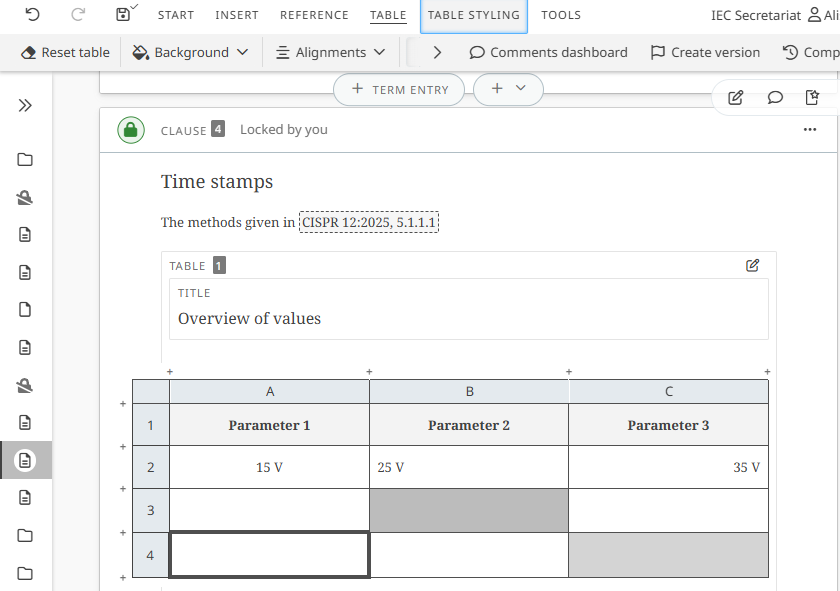Click the starred note icon in floating toolbar
The height and width of the screenshot is (591, 840).
click(x=812, y=98)
